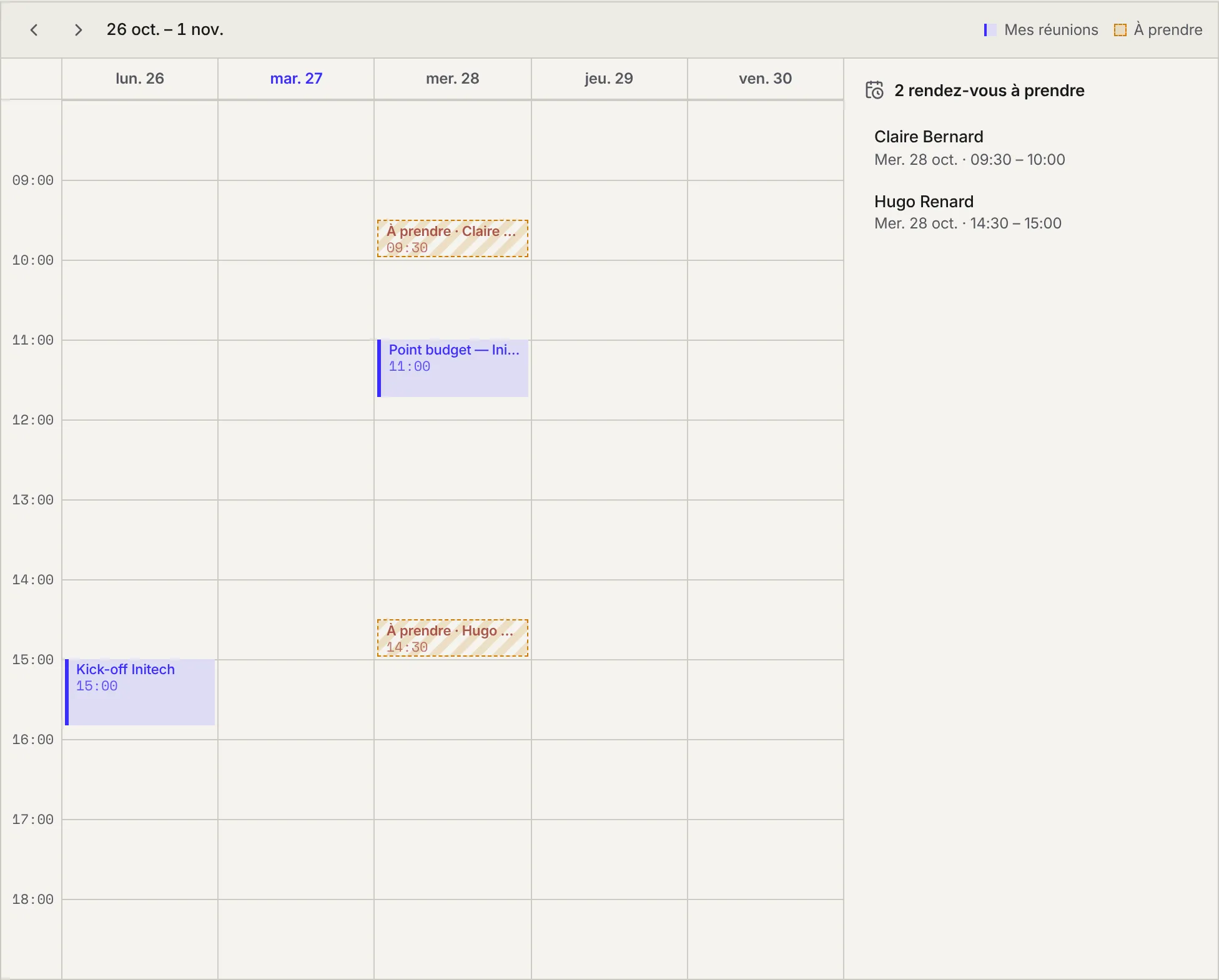Click the À prendre legend label
Screen dimensions: 1219x980
click(1168, 30)
